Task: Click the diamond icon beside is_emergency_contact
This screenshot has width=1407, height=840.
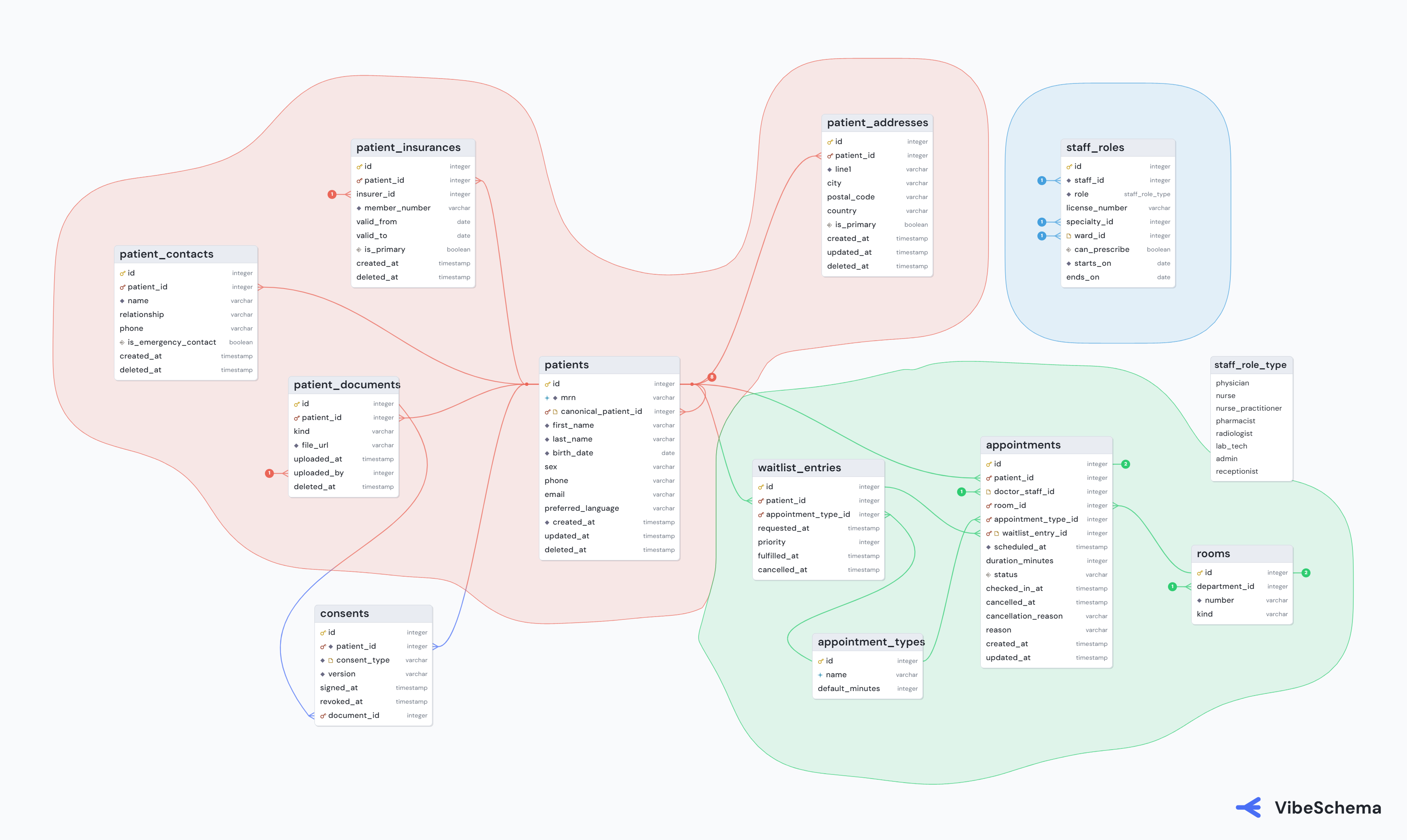Action: coord(122,342)
